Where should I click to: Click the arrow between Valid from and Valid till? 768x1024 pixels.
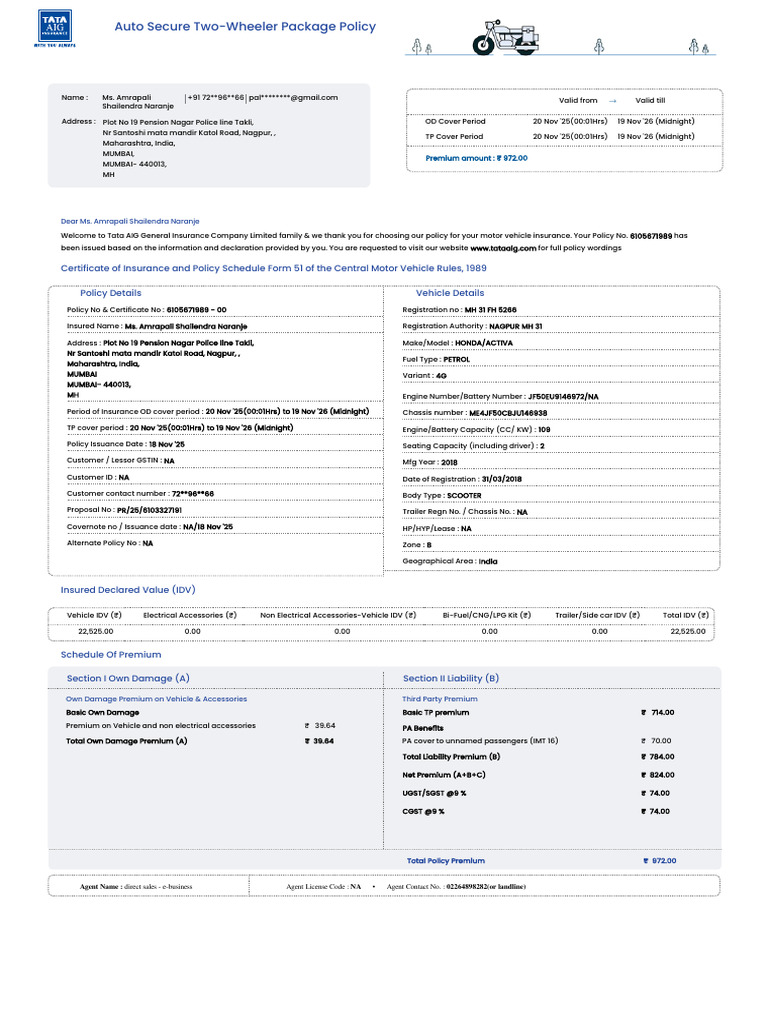(x=613, y=101)
